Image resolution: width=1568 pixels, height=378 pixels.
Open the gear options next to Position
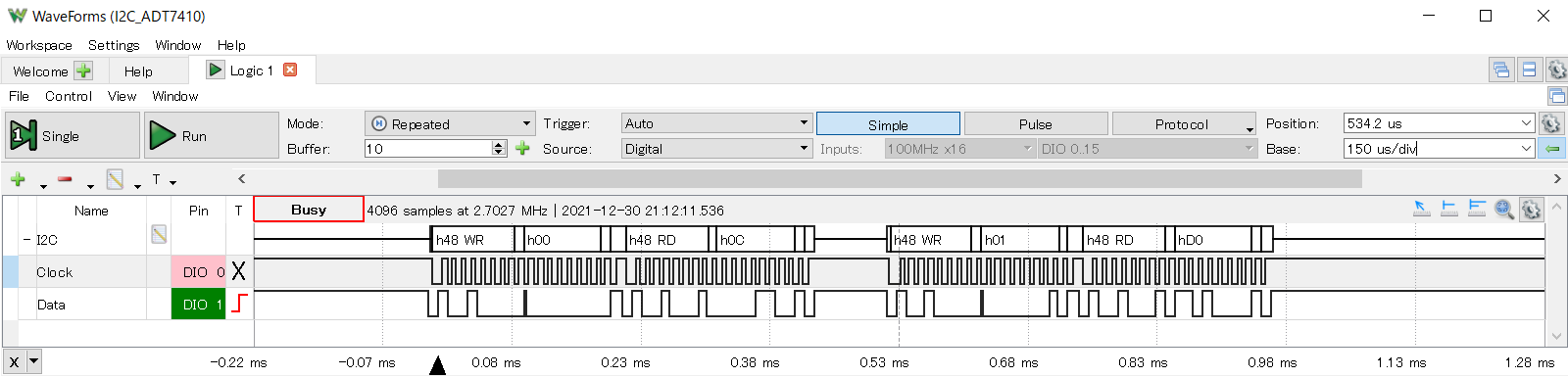click(1550, 123)
